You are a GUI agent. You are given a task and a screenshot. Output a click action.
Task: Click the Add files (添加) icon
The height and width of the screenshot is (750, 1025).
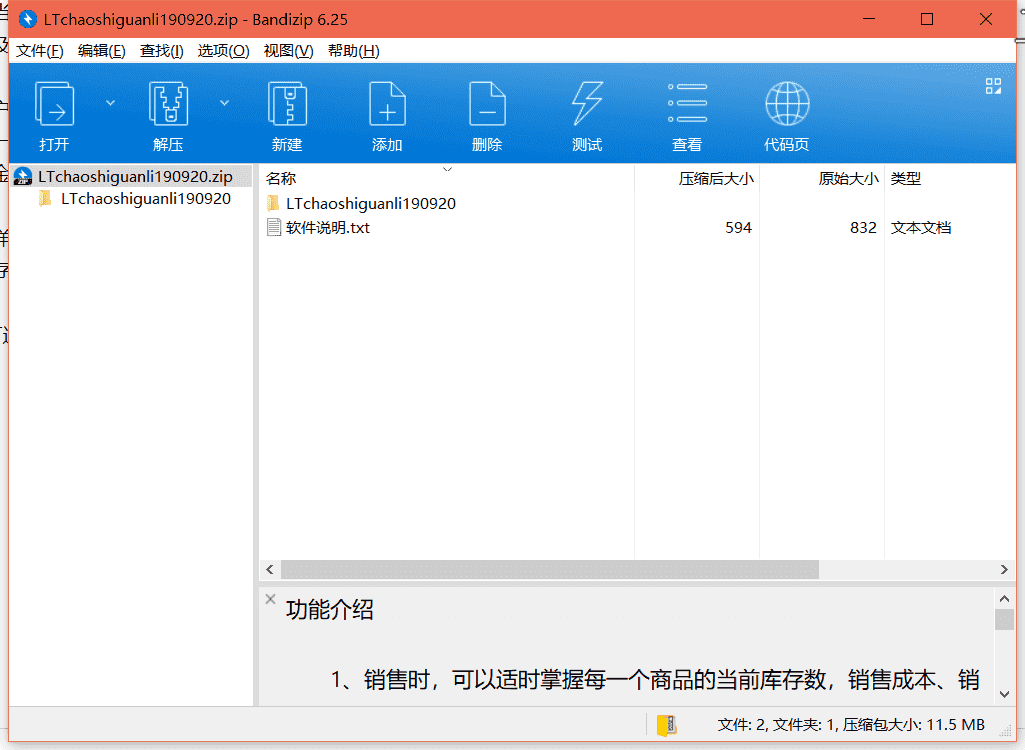pos(387,103)
